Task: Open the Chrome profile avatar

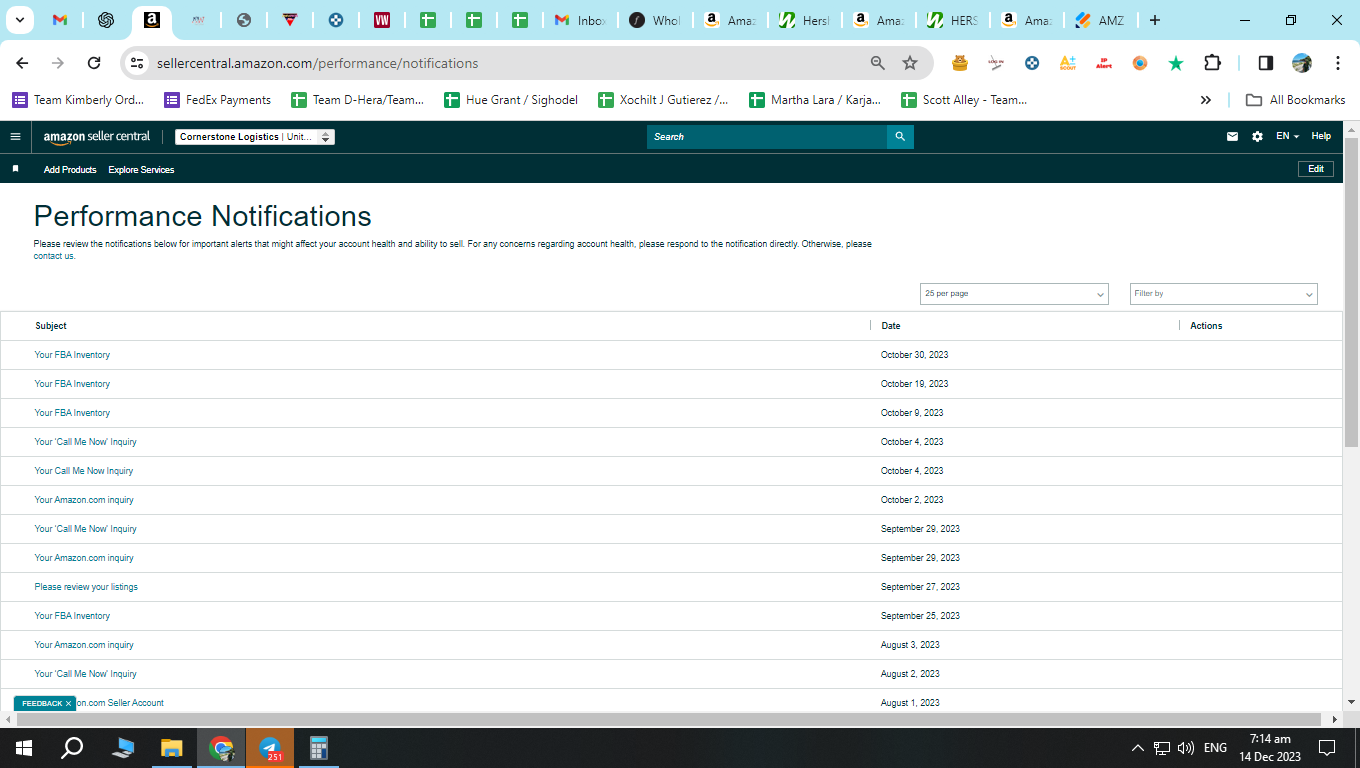Action: tap(1302, 63)
